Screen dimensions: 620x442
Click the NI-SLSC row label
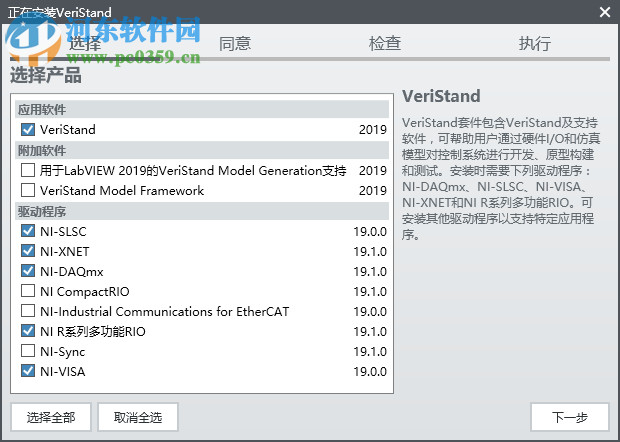point(63,232)
